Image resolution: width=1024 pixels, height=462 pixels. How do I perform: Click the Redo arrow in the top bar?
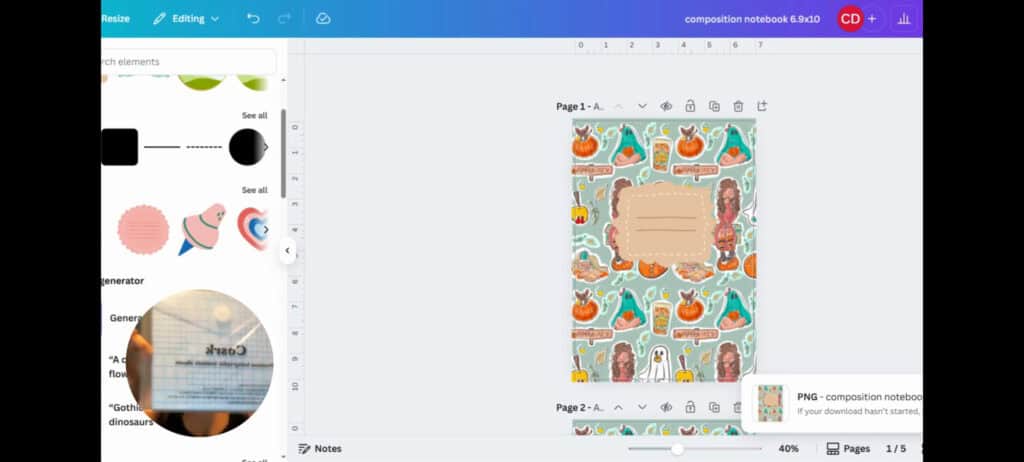(284, 19)
